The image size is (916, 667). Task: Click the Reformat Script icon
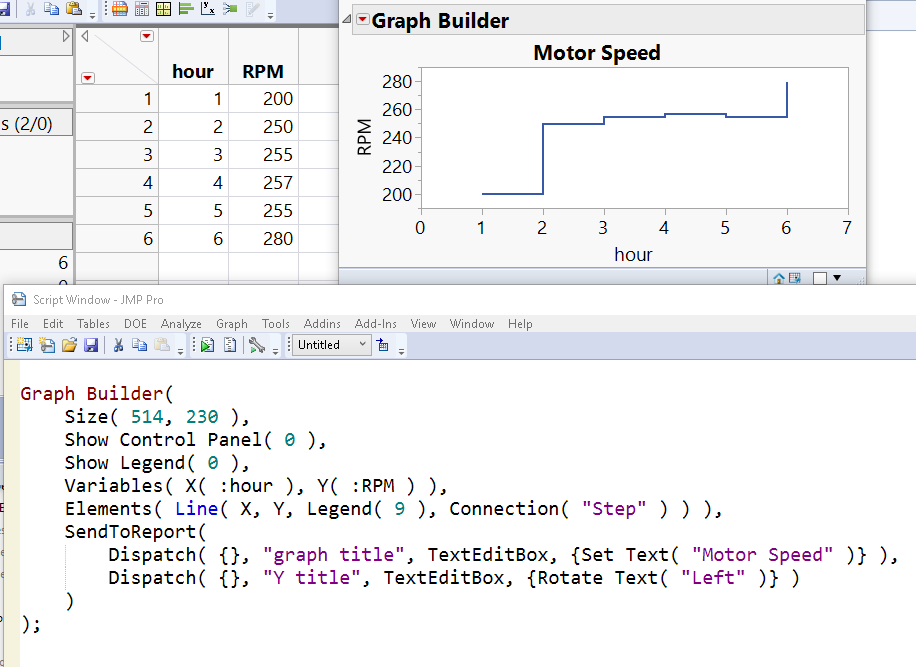click(230, 345)
